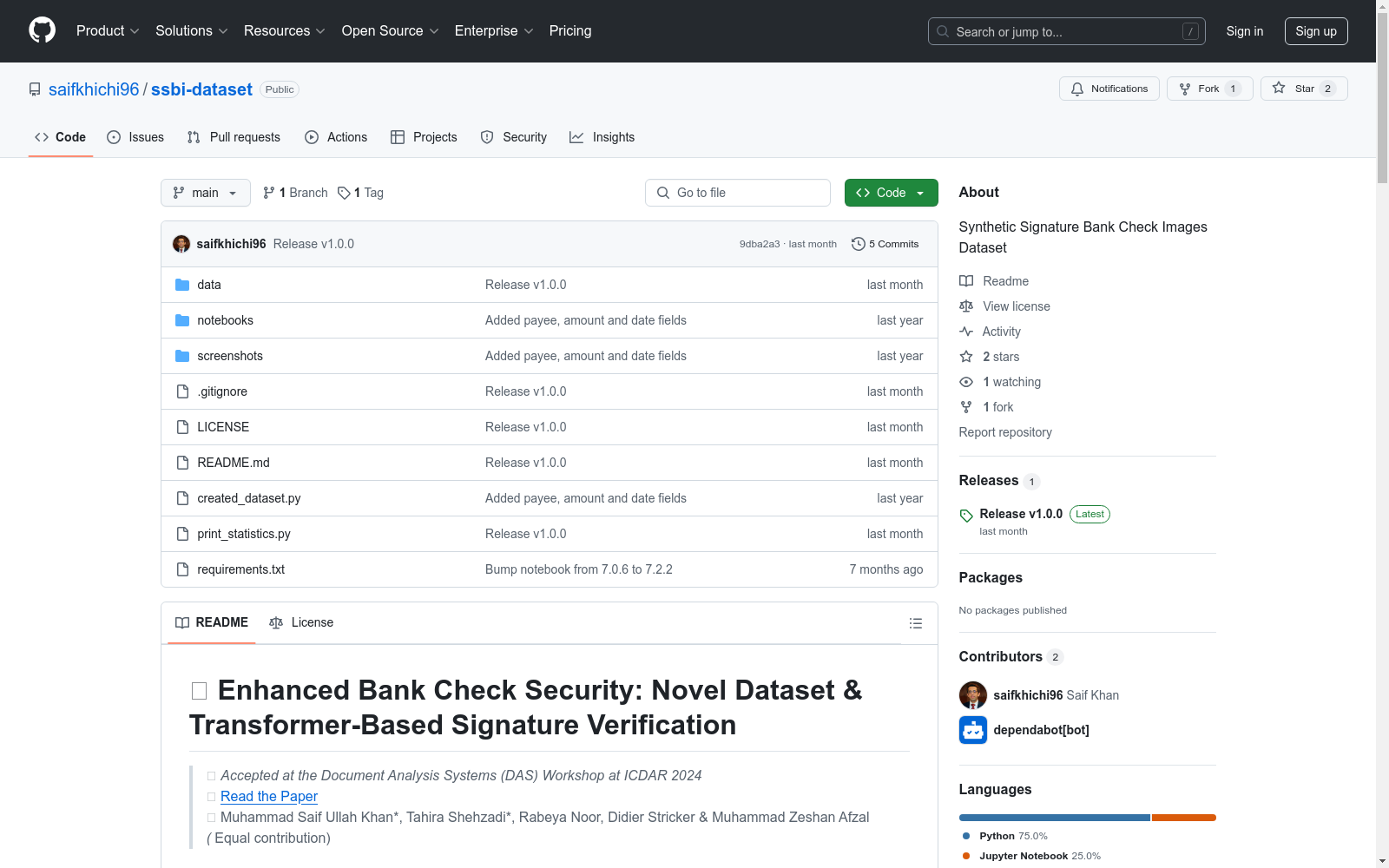The width and height of the screenshot is (1389, 868).
Task: Click saifkhichi96 avatar in commit header
Action: point(181,244)
